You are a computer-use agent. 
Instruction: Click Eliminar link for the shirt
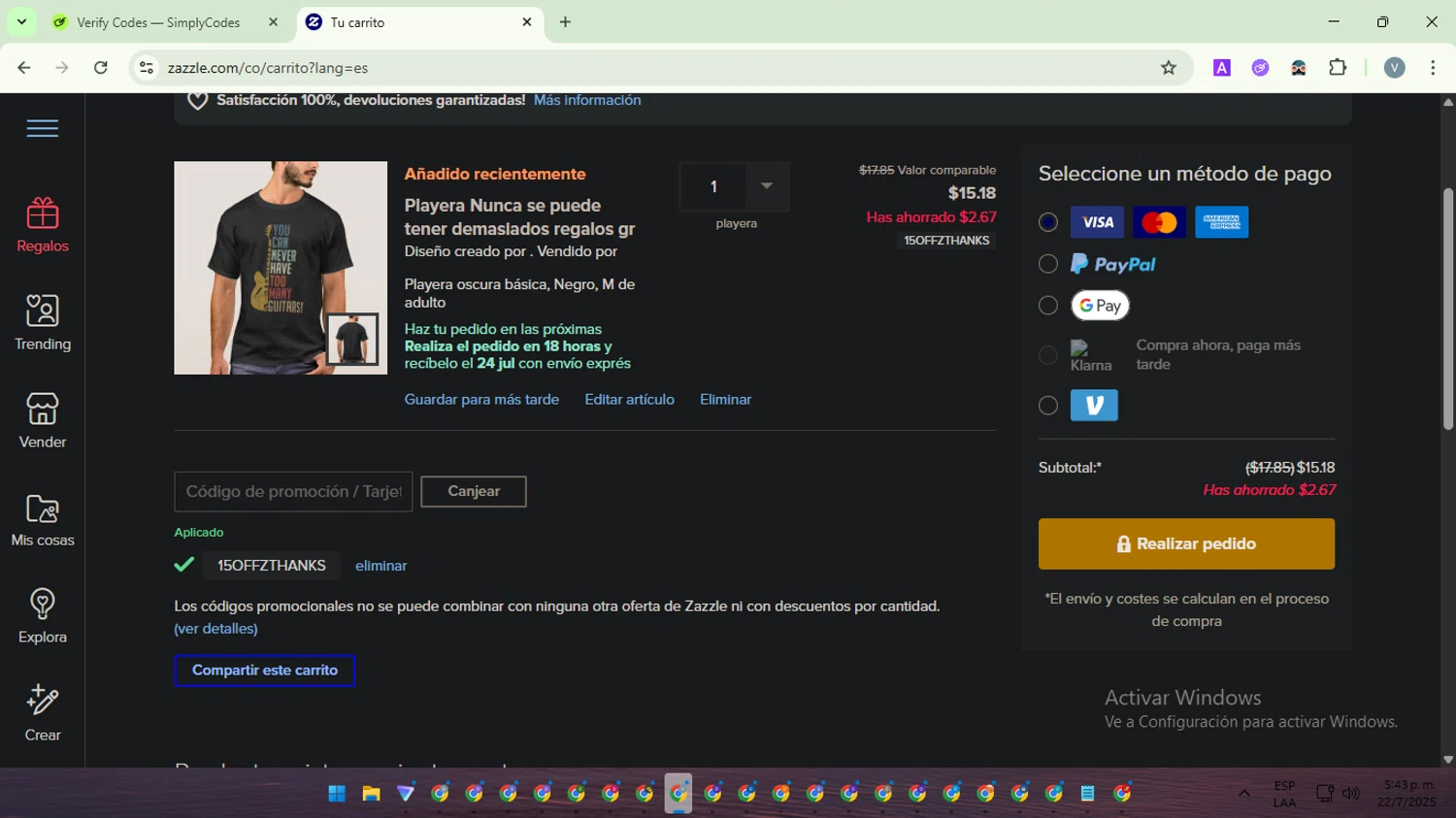(x=725, y=400)
